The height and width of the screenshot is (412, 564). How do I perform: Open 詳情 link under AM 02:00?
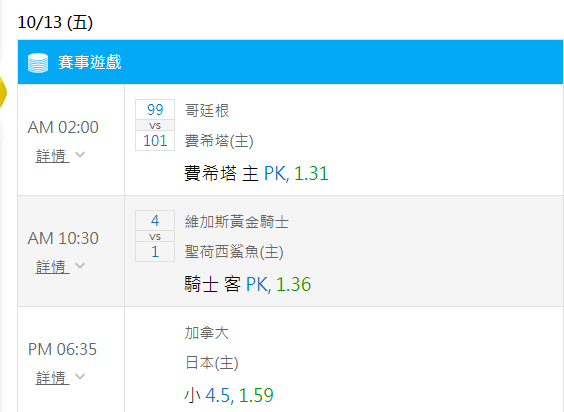click(x=53, y=156)
